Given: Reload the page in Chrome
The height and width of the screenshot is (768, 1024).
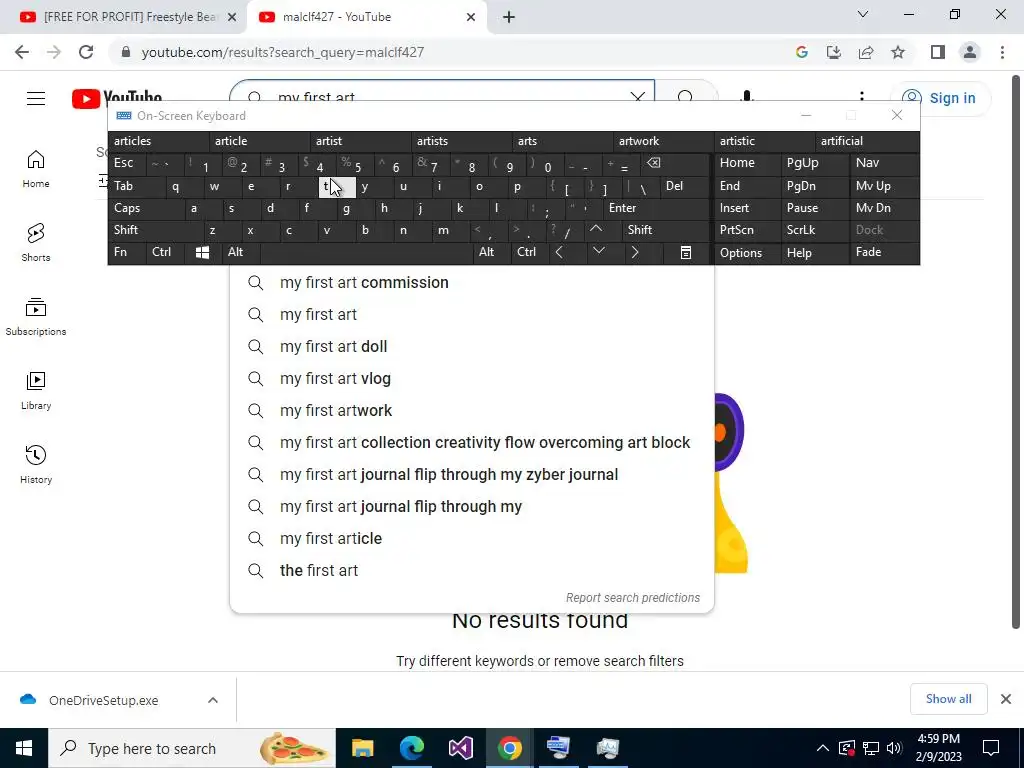Looking at the screenshot, I should (x=86, y=52).
